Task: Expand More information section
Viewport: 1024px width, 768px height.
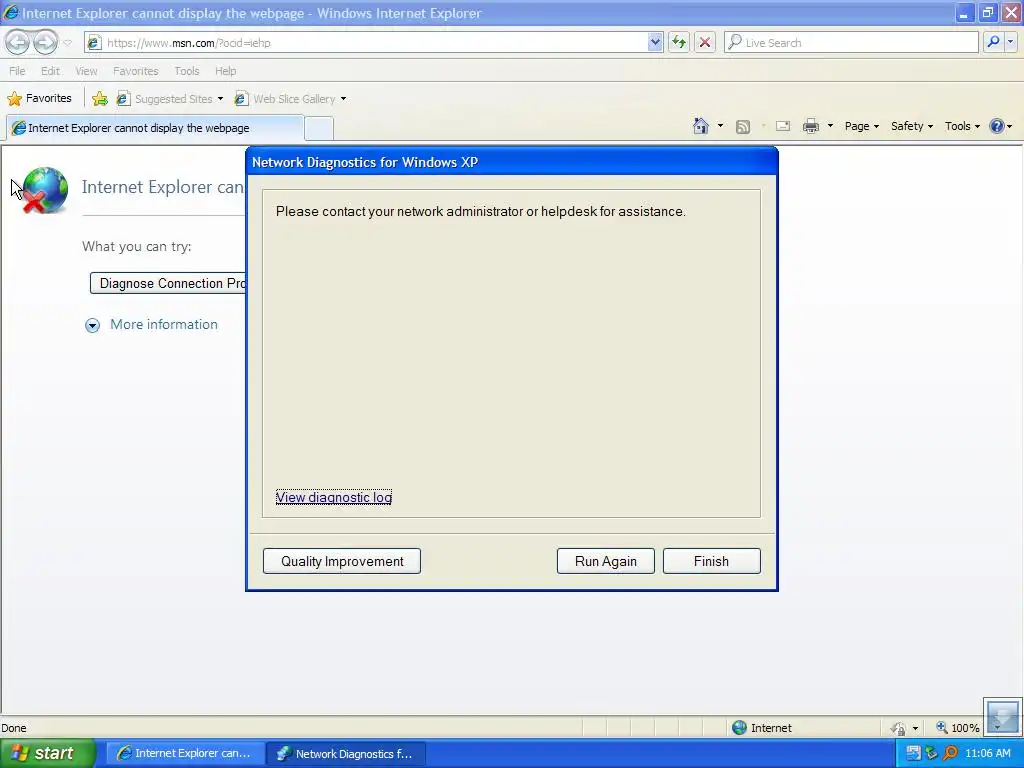Action: 152,325
